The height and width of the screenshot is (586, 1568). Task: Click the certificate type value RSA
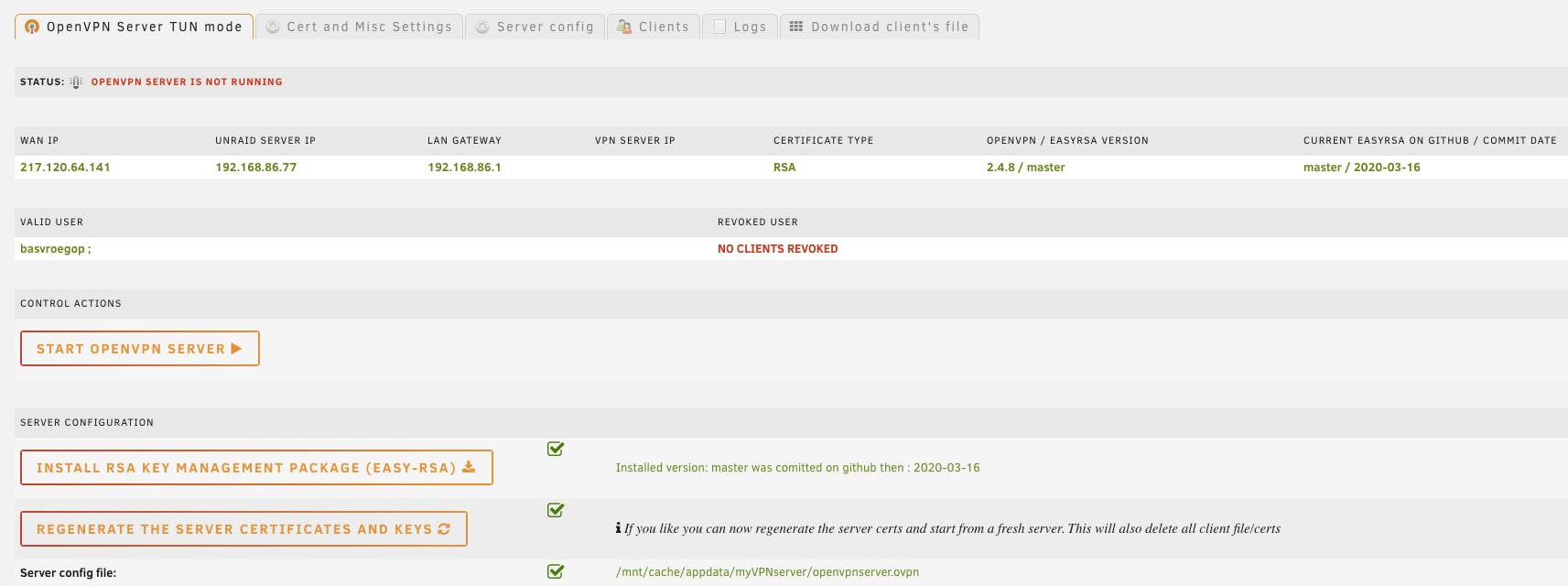pos(784,167)
